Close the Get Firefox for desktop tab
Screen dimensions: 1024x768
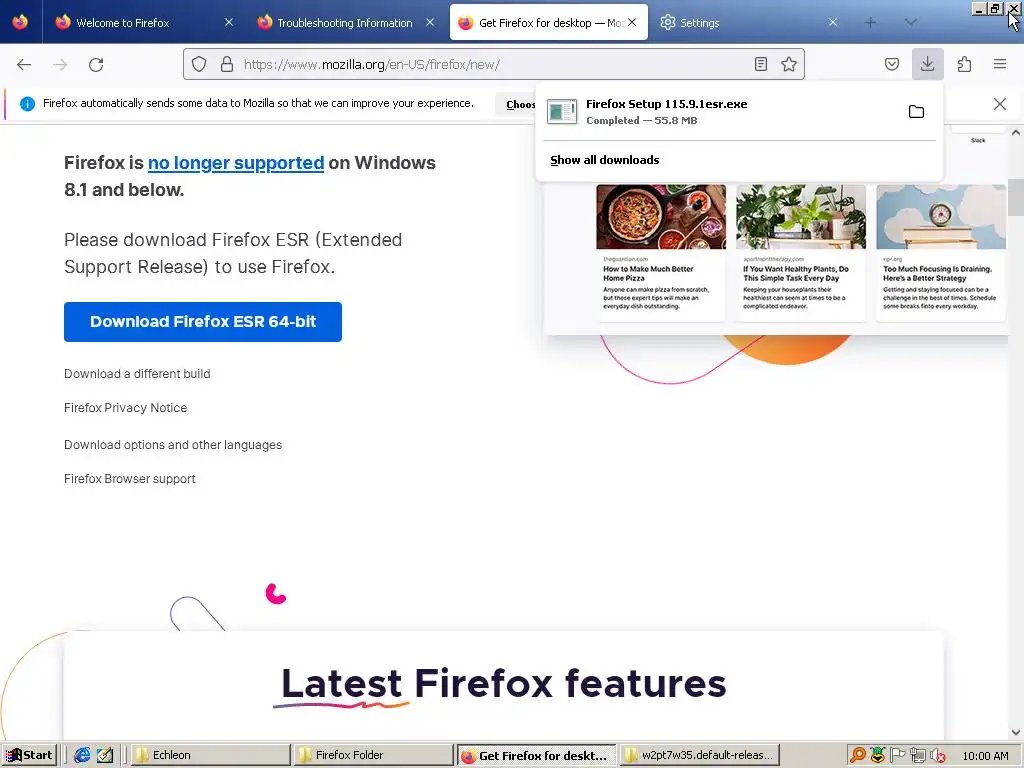pyautogui.click(x=632, y=22)
